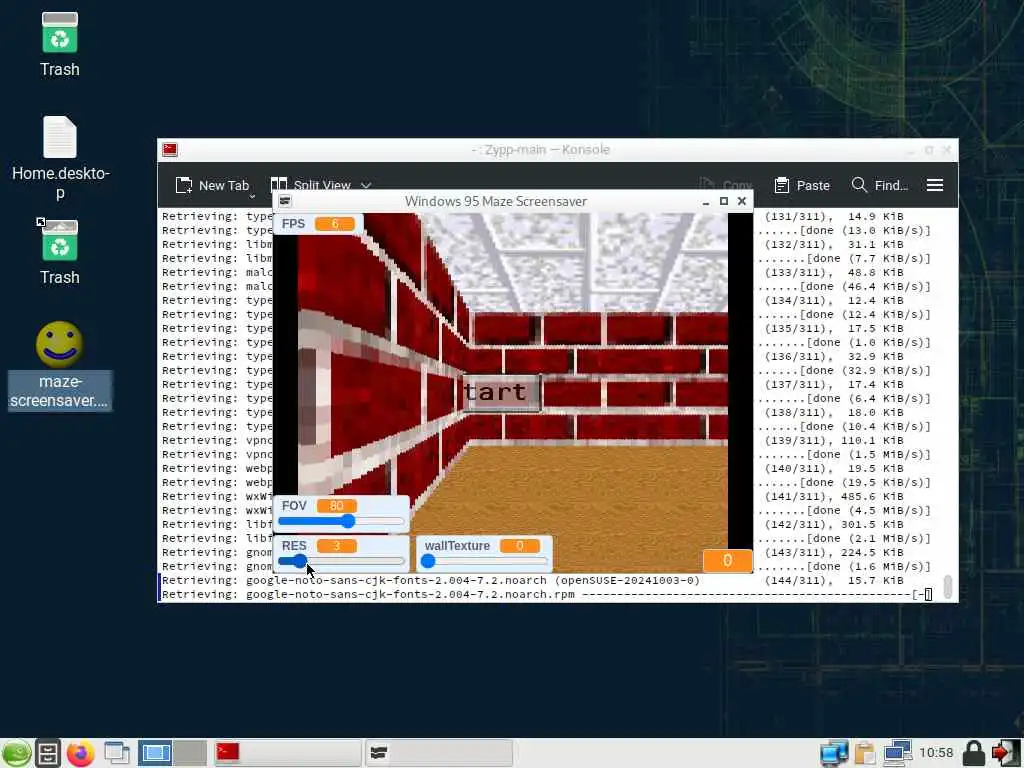Click the 10:58 clock
This screenshot has width=1024, height=768.
pos(936,753)
